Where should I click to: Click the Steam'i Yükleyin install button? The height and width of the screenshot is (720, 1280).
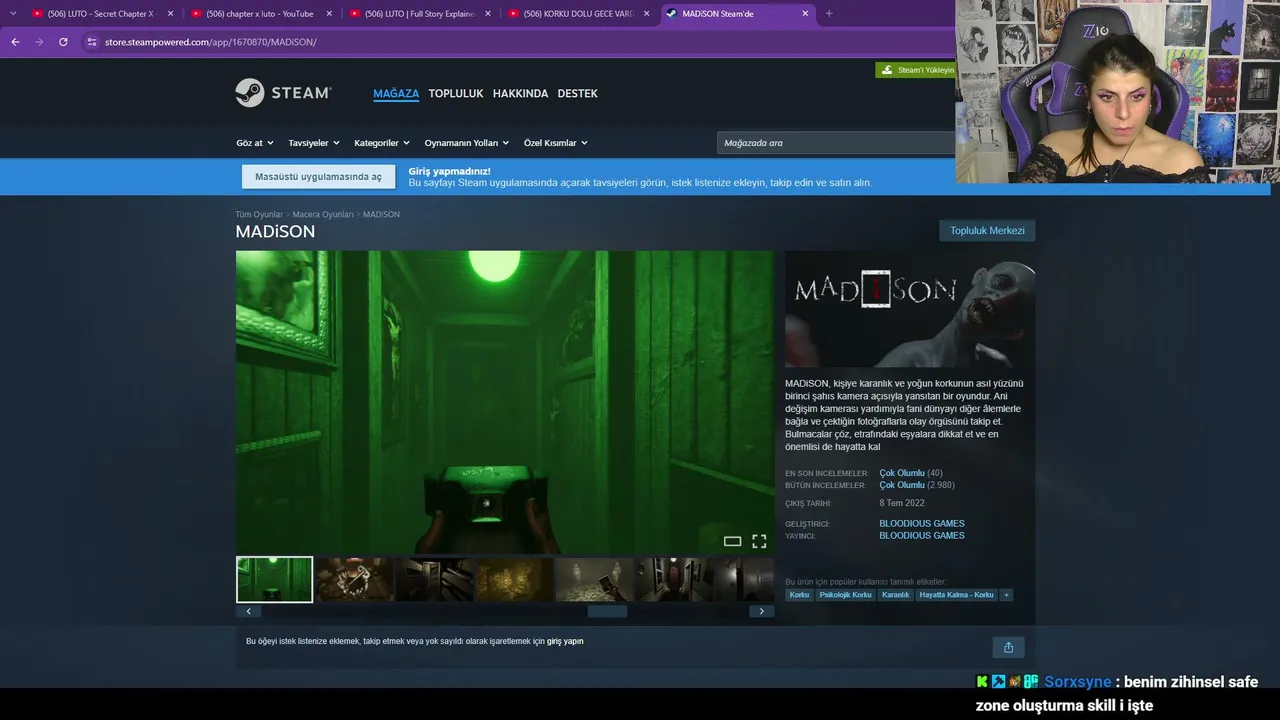tap(916, 70)
